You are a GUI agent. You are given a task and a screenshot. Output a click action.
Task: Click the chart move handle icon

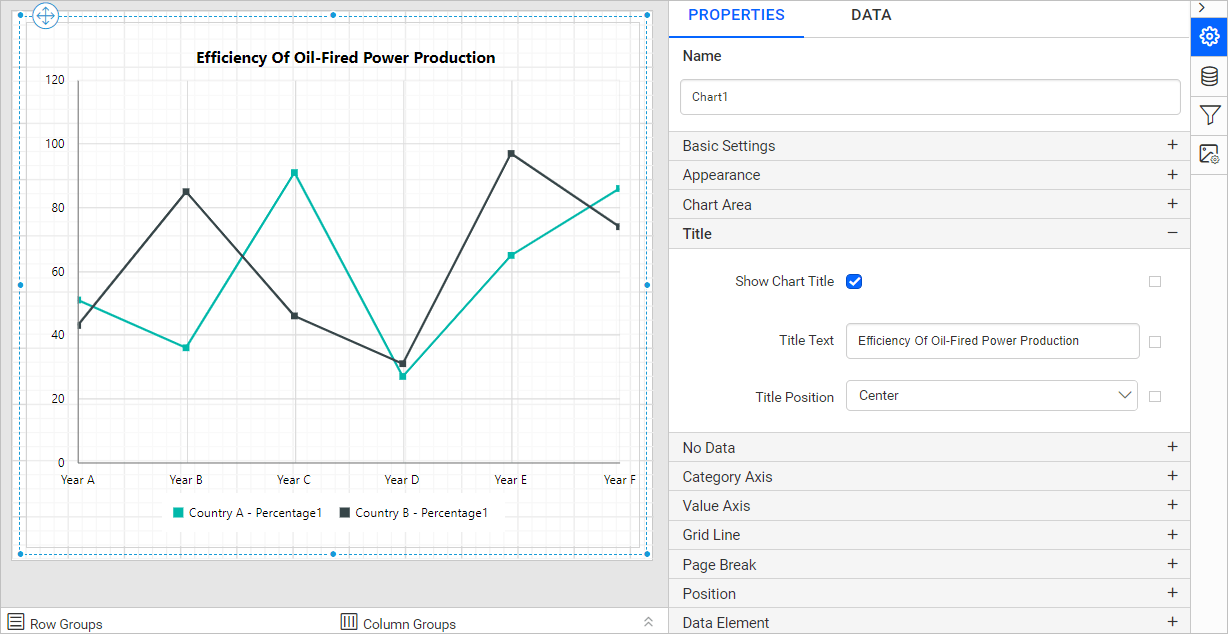coord(46,16)
